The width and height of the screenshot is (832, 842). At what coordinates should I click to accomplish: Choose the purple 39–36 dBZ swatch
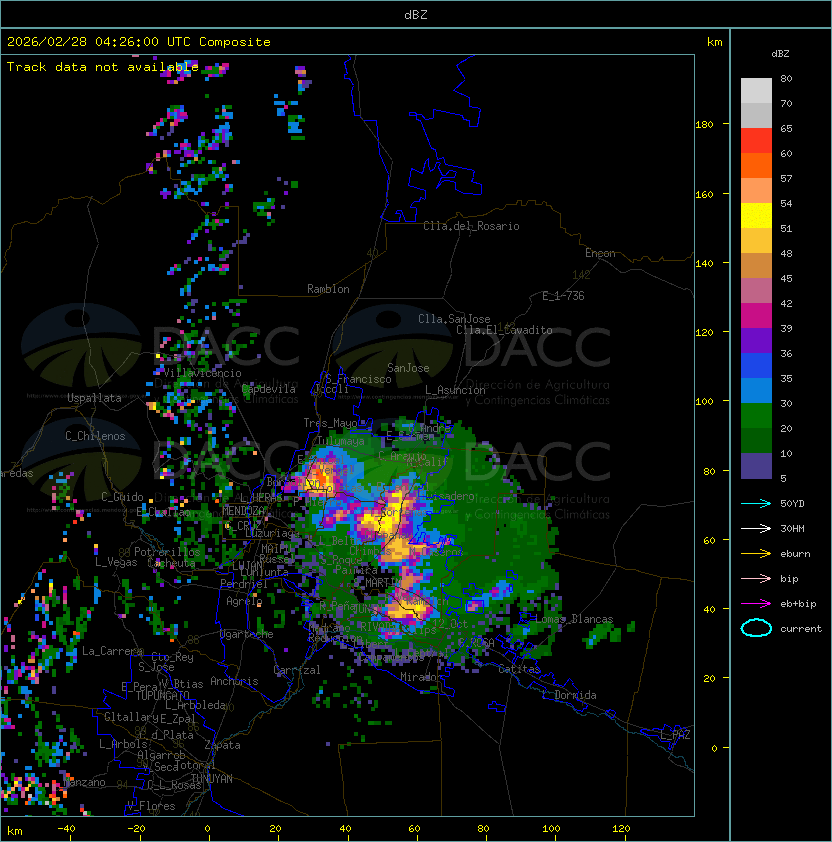coord(756,341)
